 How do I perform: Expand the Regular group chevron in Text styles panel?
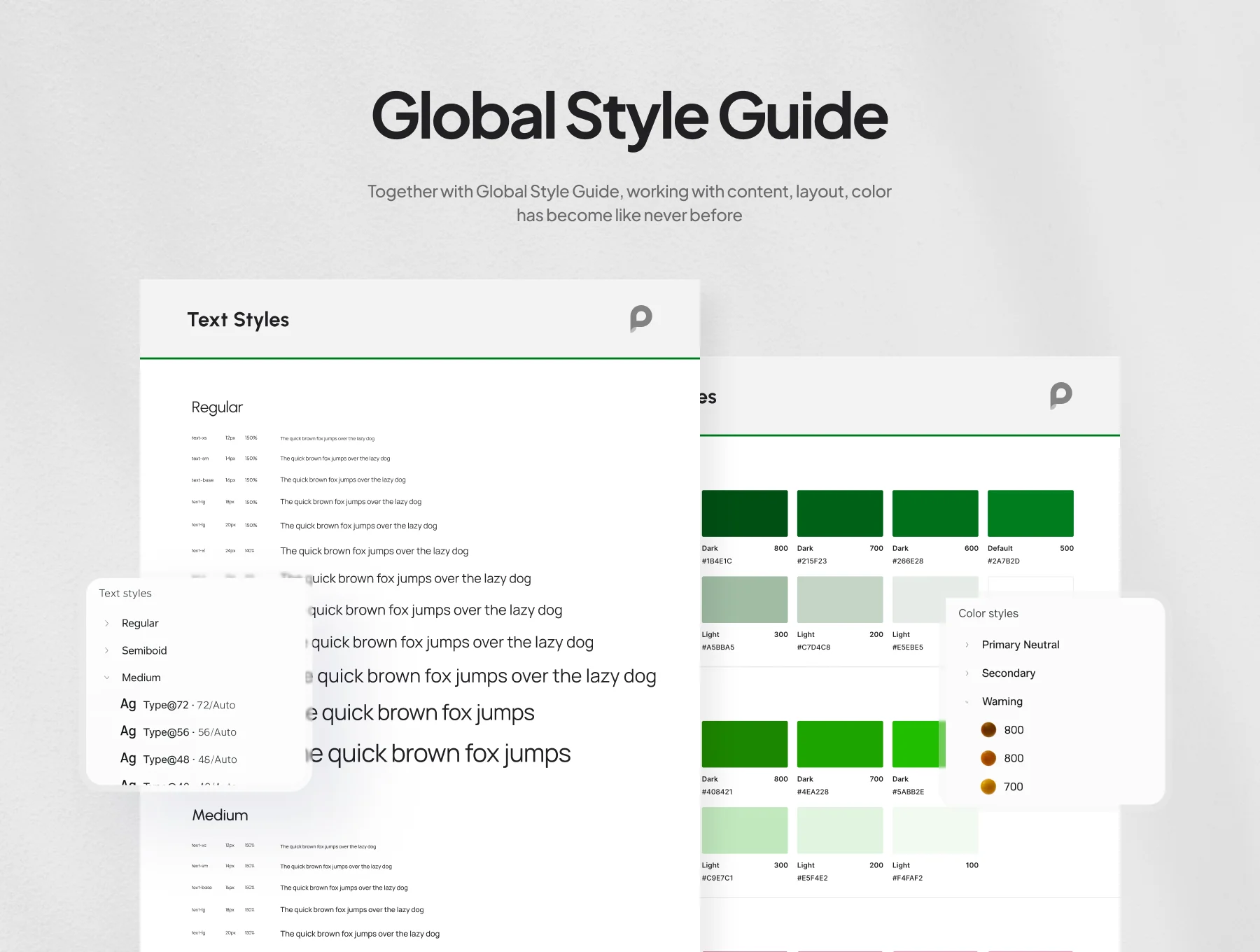(106, 623)
